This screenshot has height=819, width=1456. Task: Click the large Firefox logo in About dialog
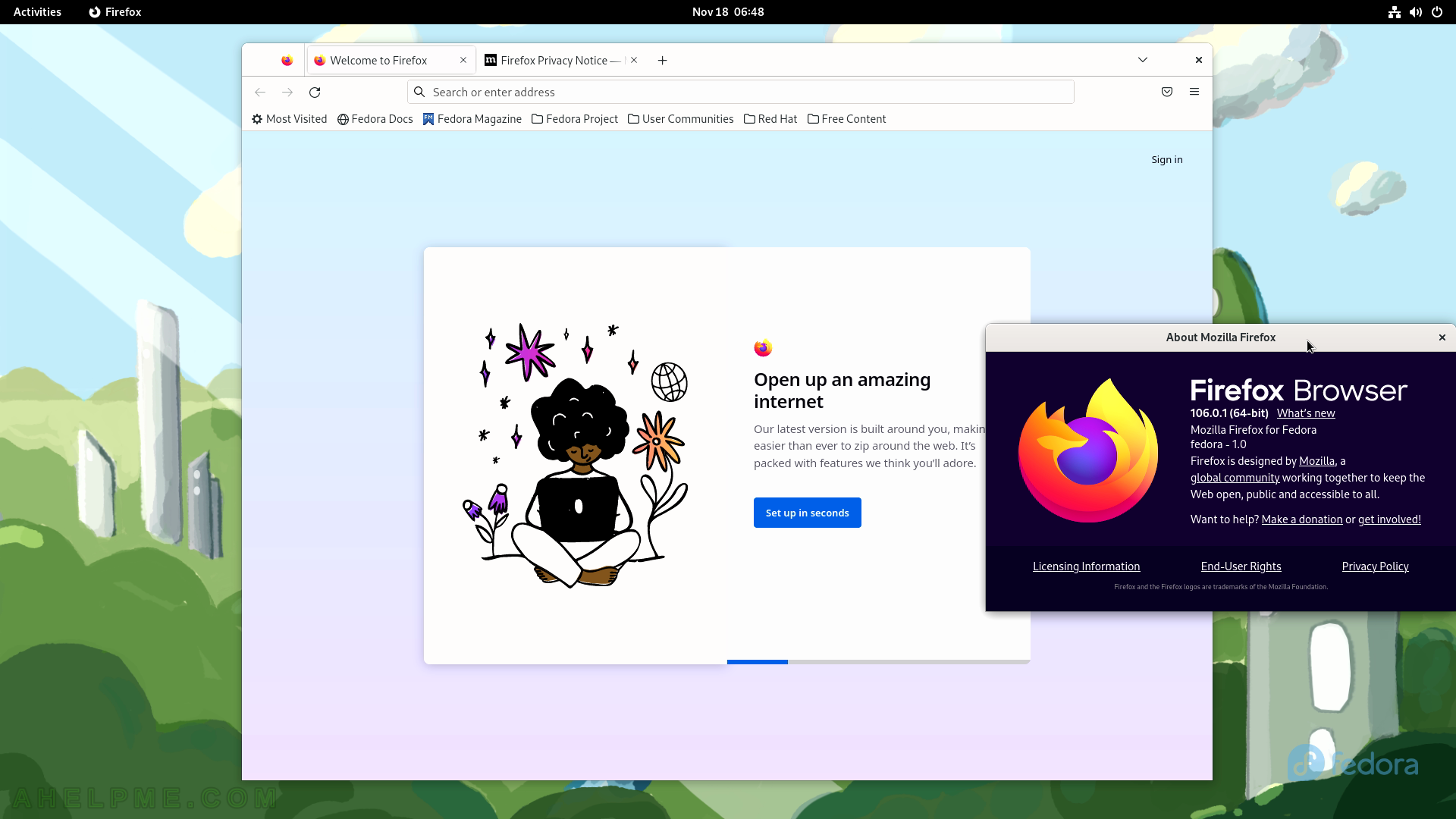(x=1088, y=450)
